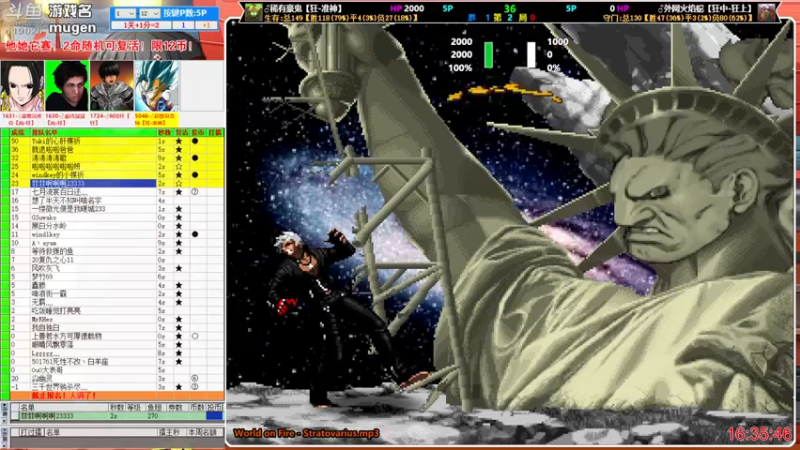Screen dimensions: 800x450
Task: Click the '+1' button
Action: click(206, 25)
